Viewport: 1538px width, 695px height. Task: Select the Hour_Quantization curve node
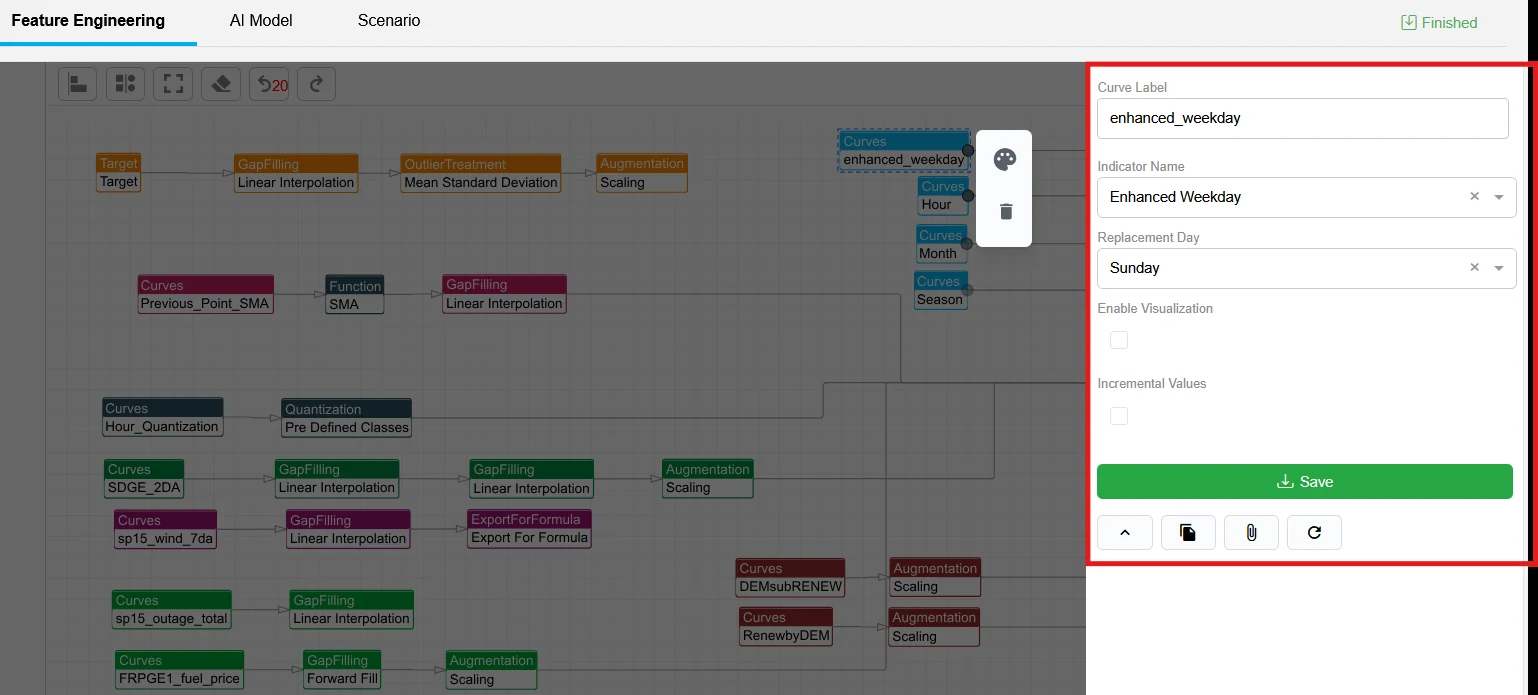162,417
